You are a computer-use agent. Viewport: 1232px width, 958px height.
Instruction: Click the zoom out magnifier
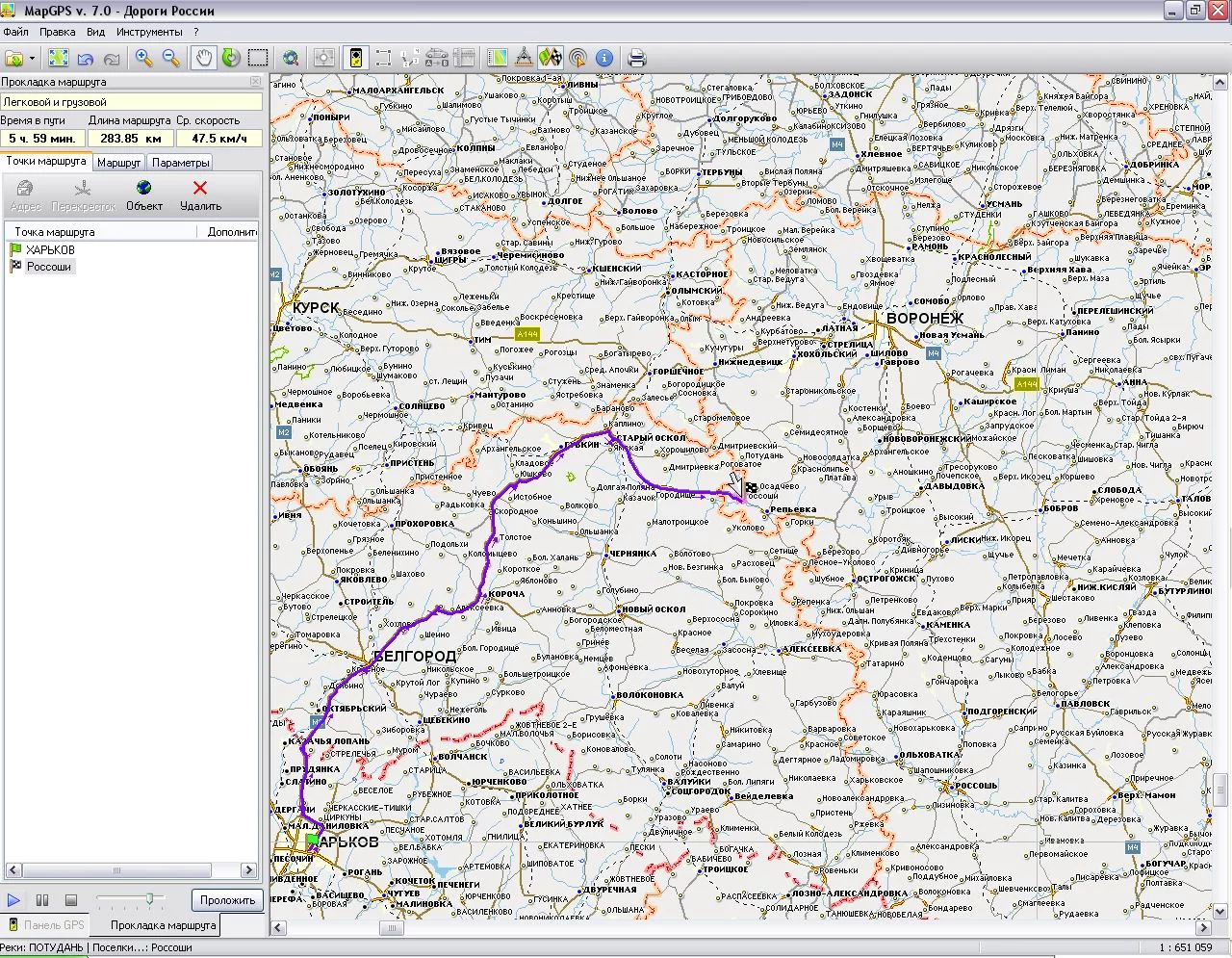171,58
